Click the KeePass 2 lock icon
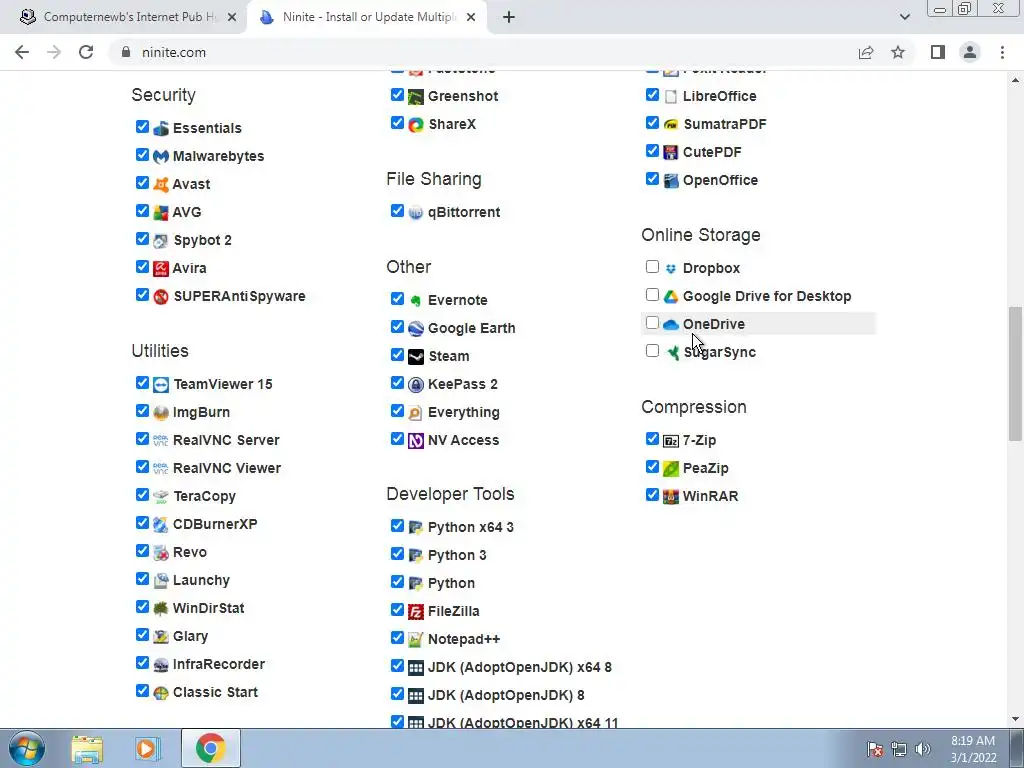The width and height of the screenshot is (1024, 768). point(416,385)
